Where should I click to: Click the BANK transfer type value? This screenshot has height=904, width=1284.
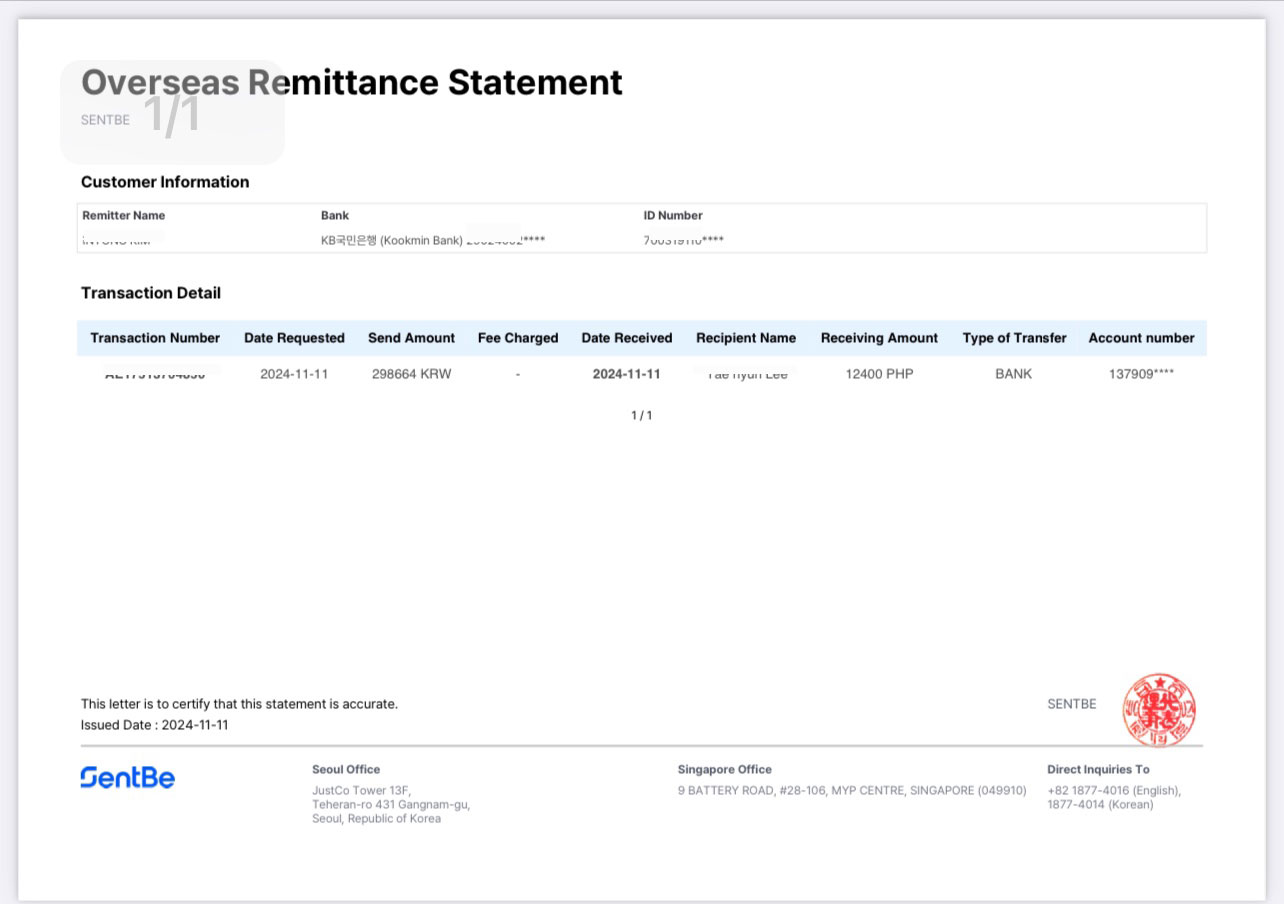tap(1014, 374)
